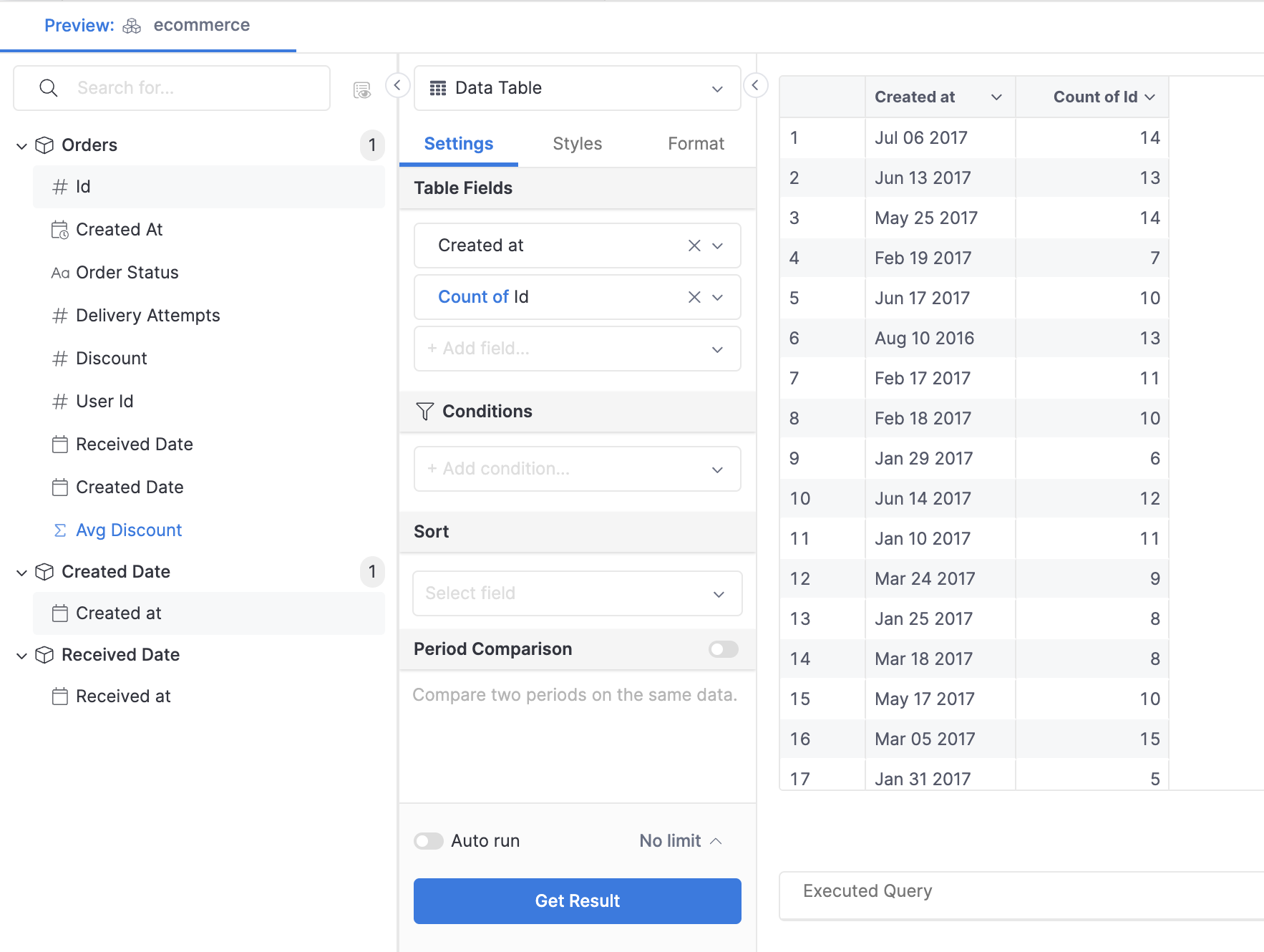Remove the Count of Id field

point(694,297)
